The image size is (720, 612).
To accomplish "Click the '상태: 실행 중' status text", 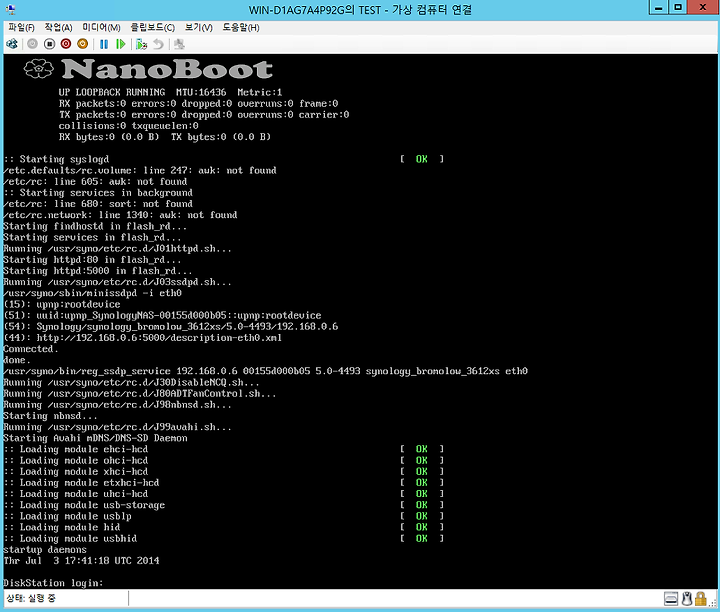I will point(31,598).
